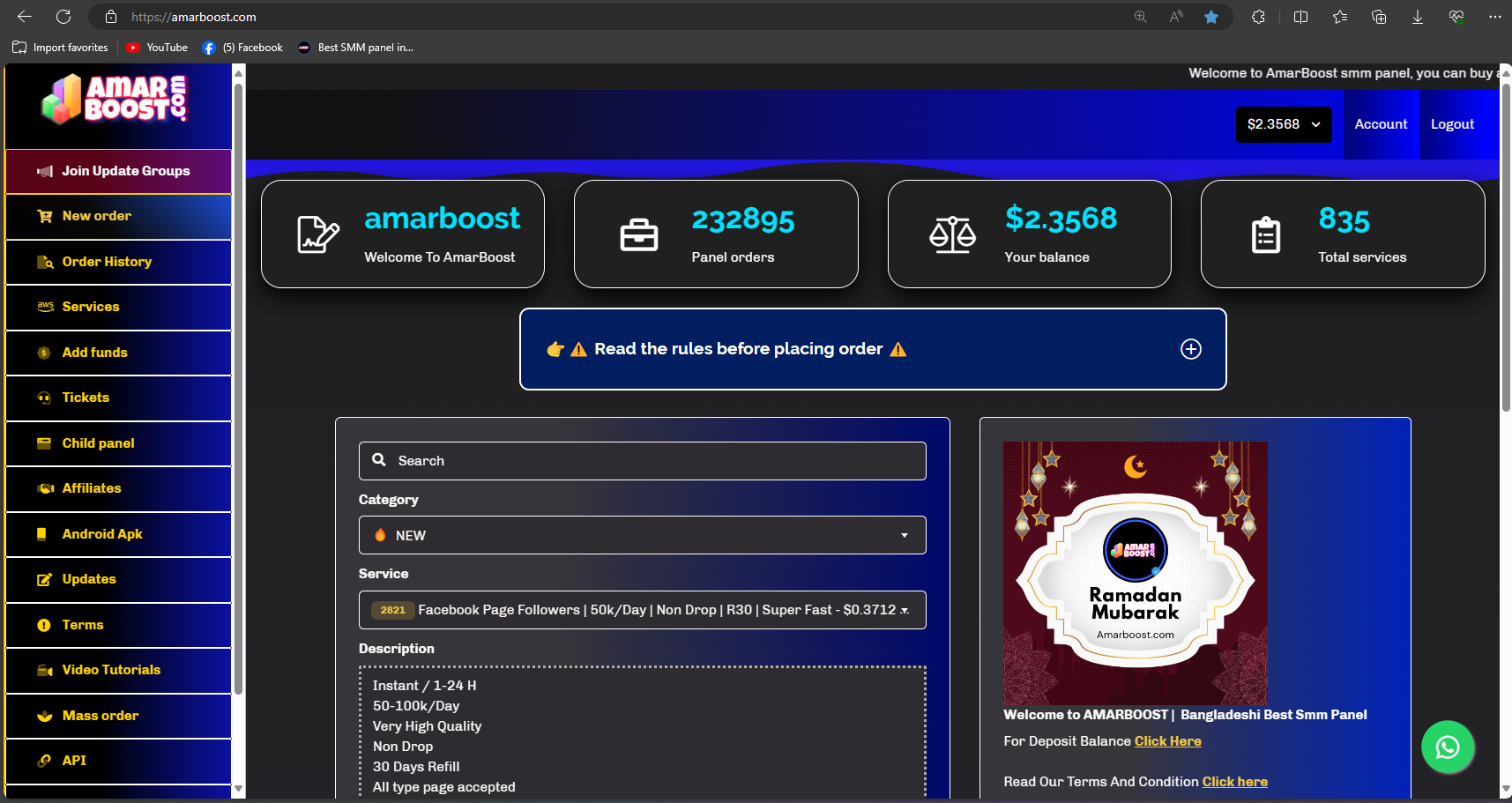Viewport: 1512px width, 803px height.
Task: View site information via the lock icon
Action: pyautogui.click(x=111, y=17)
